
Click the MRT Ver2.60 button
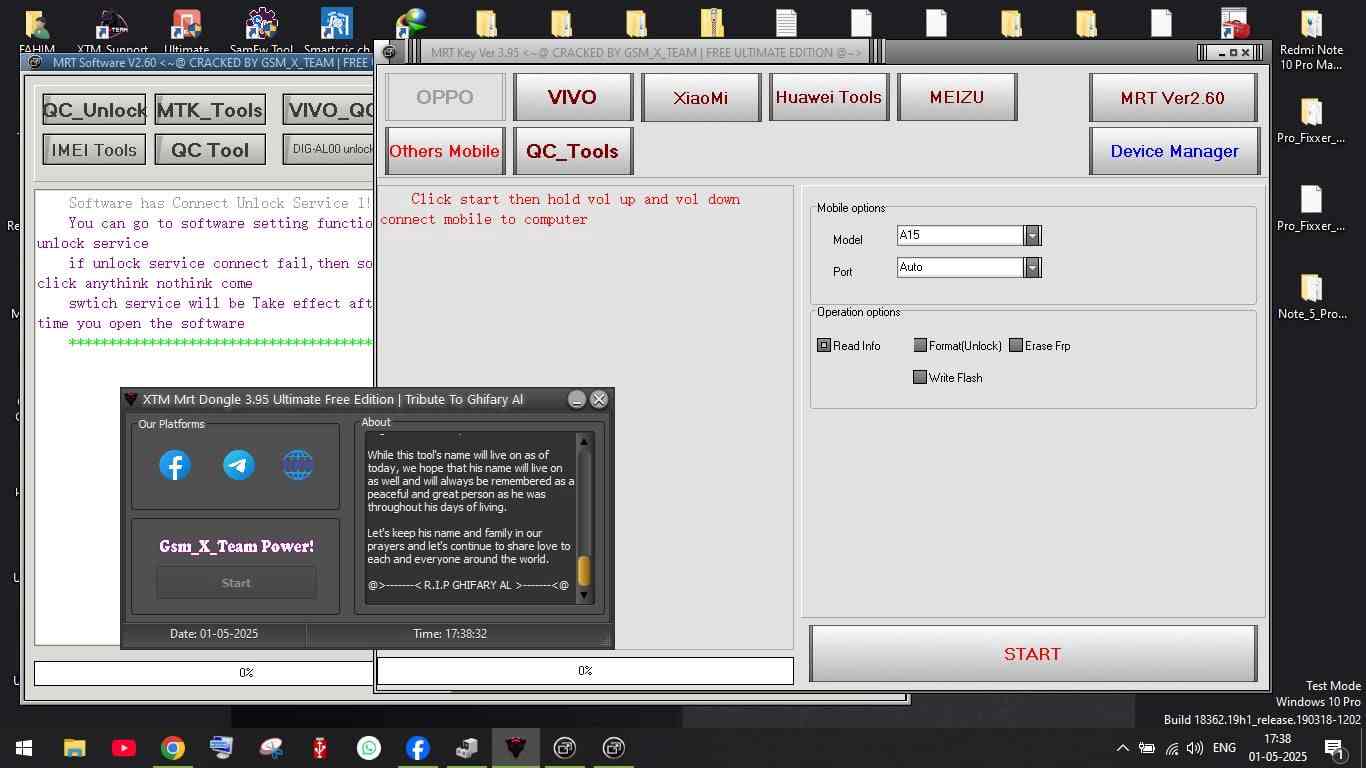click(x=1174, y=97)
